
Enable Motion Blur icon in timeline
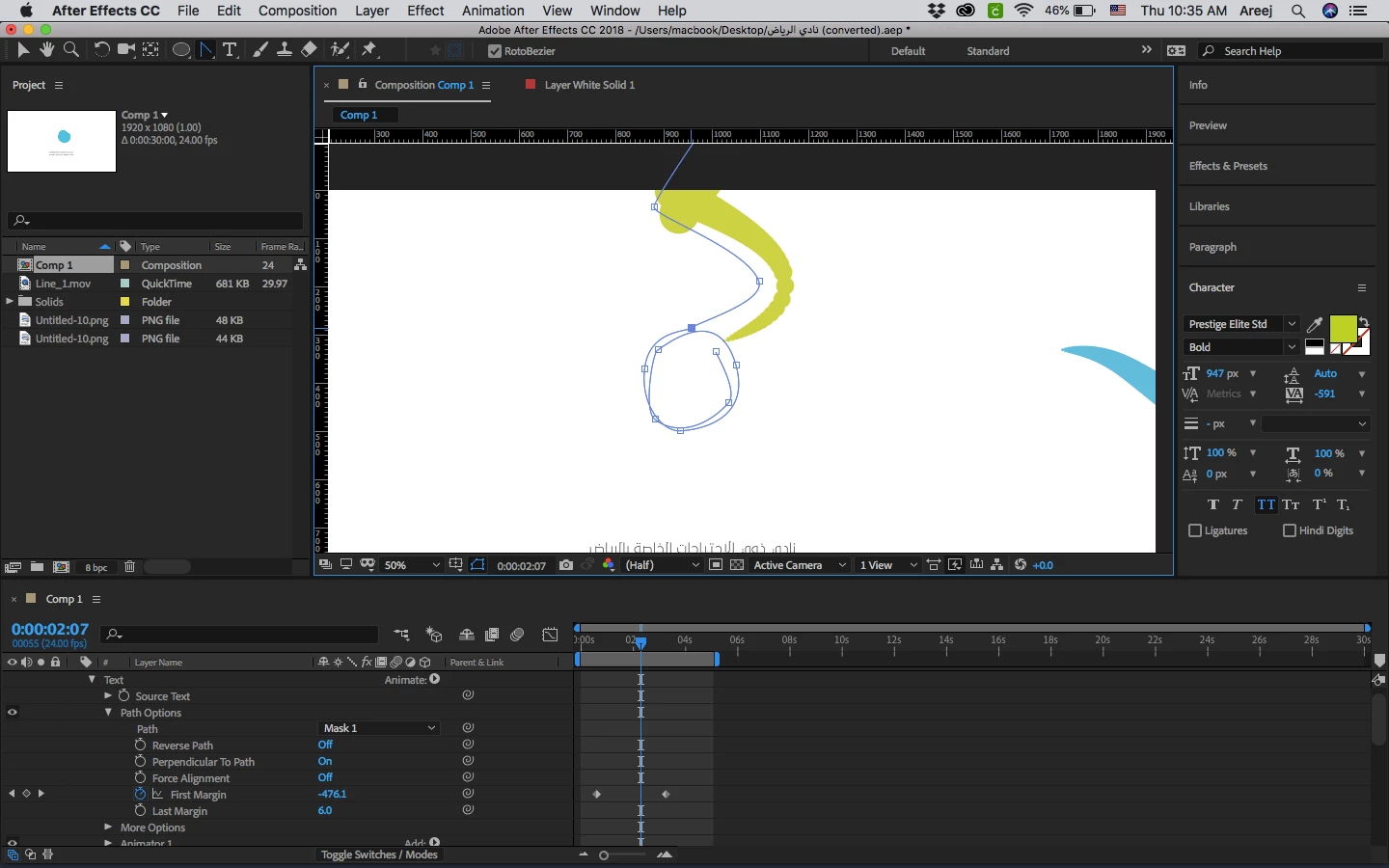[x=517, y=635]
